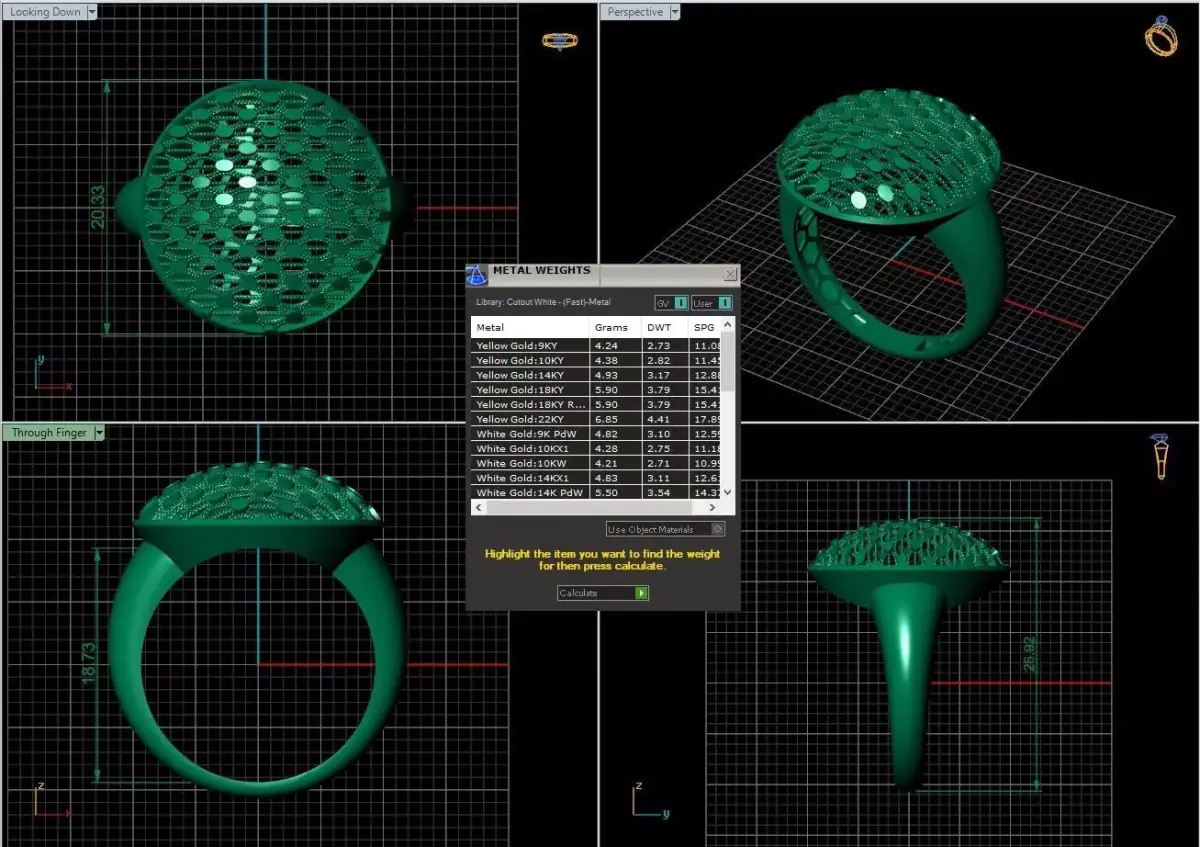Click the vertical scrollbar thumb in metal list
Viewport: 1200px width, 847px height.
click(728, 361)
